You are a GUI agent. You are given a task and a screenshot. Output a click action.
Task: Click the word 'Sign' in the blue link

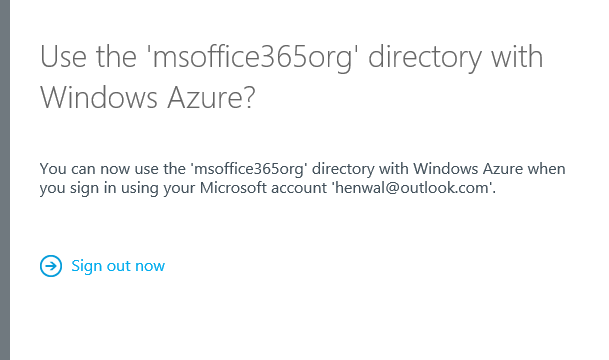click(87, 266)
